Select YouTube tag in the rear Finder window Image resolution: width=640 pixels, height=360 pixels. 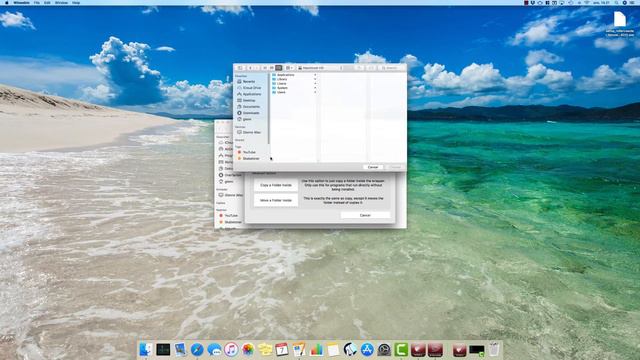231,216
